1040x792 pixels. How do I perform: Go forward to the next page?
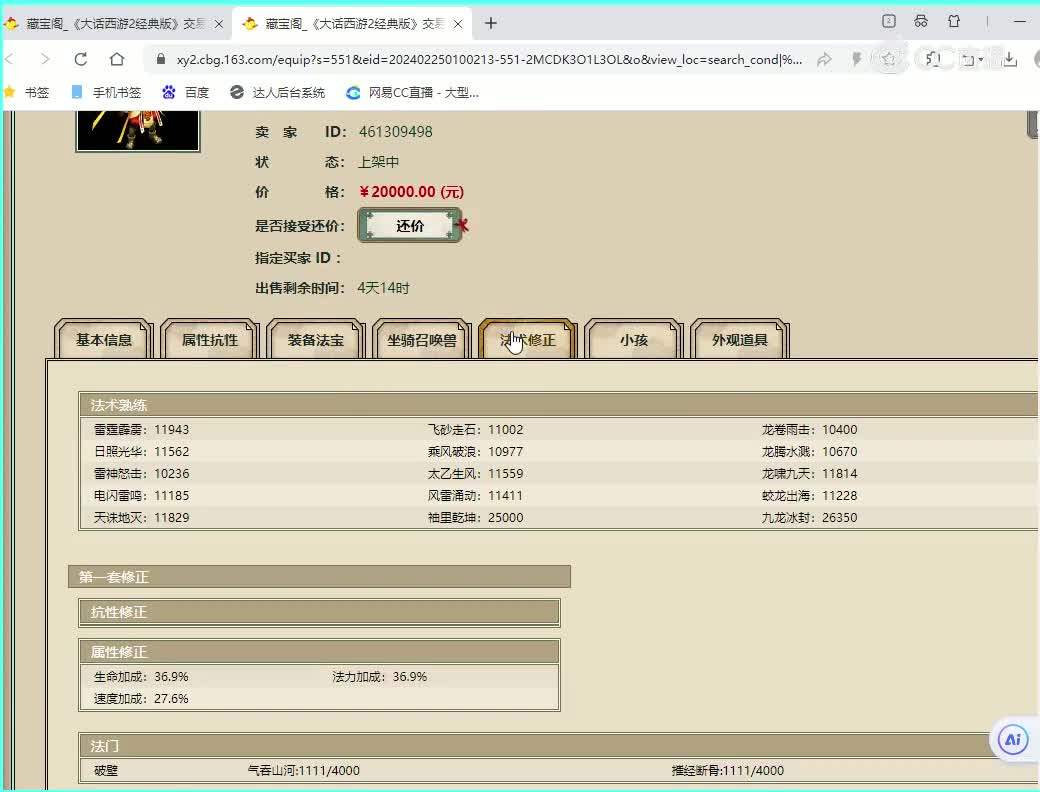[45, 59]
